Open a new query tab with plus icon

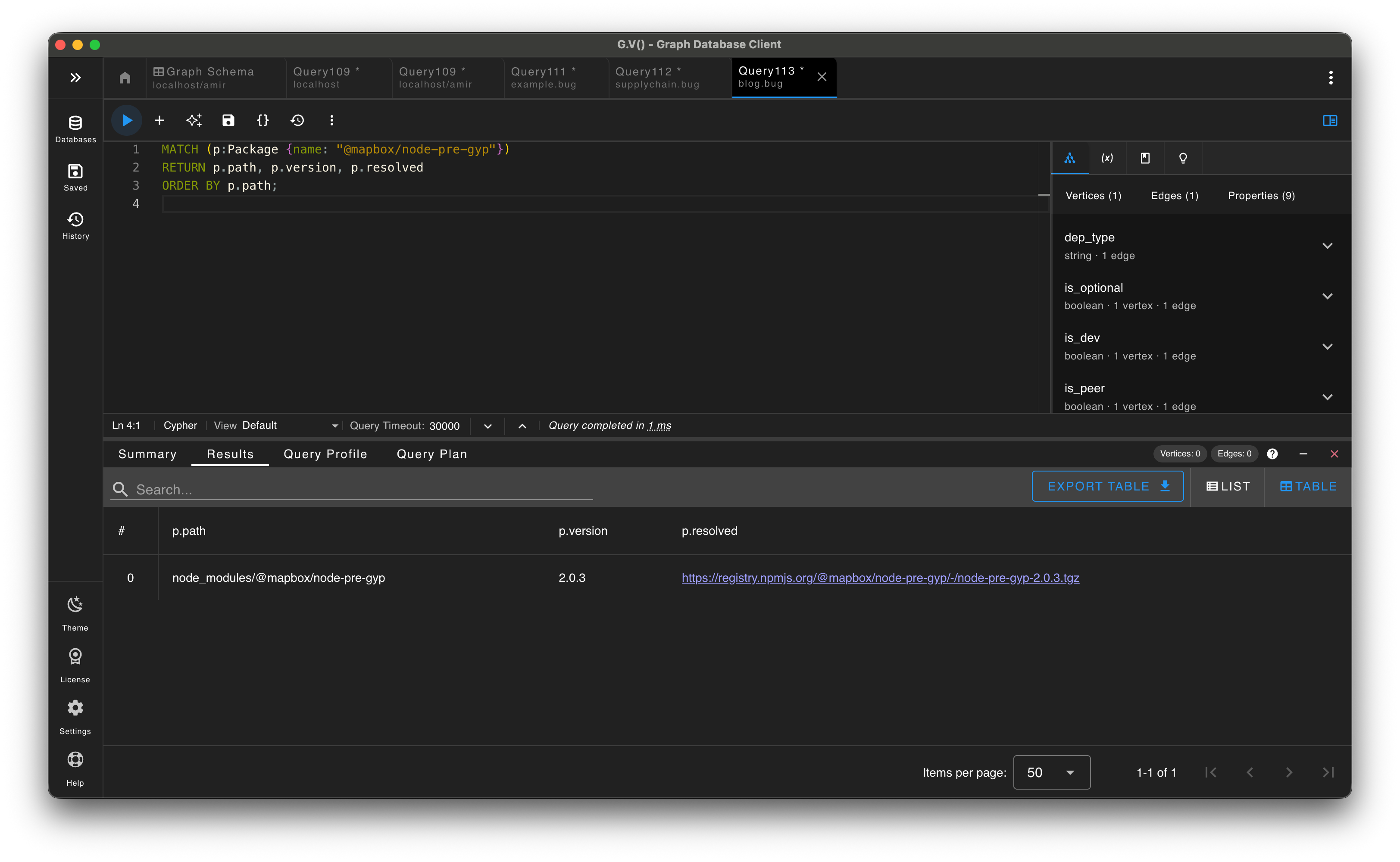(159, 120)
